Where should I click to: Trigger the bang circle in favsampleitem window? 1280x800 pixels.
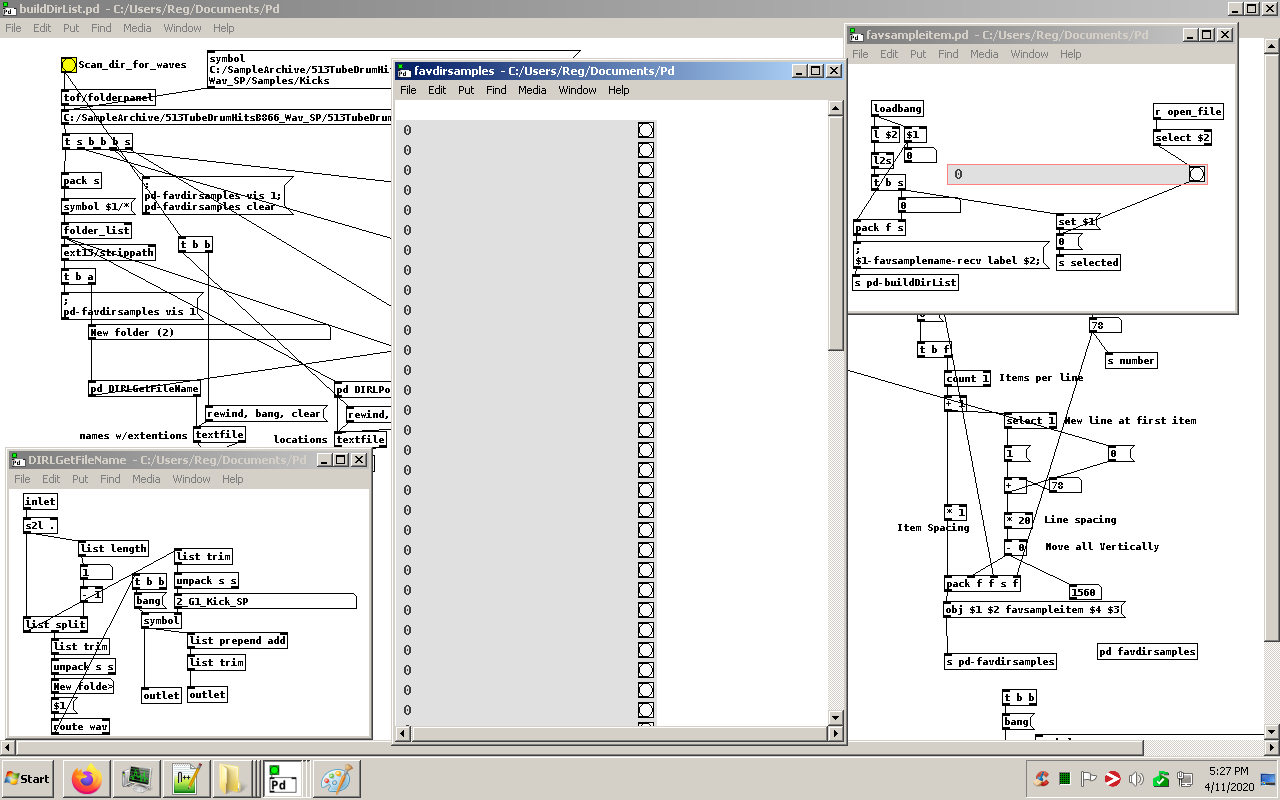pos(1197,174)
